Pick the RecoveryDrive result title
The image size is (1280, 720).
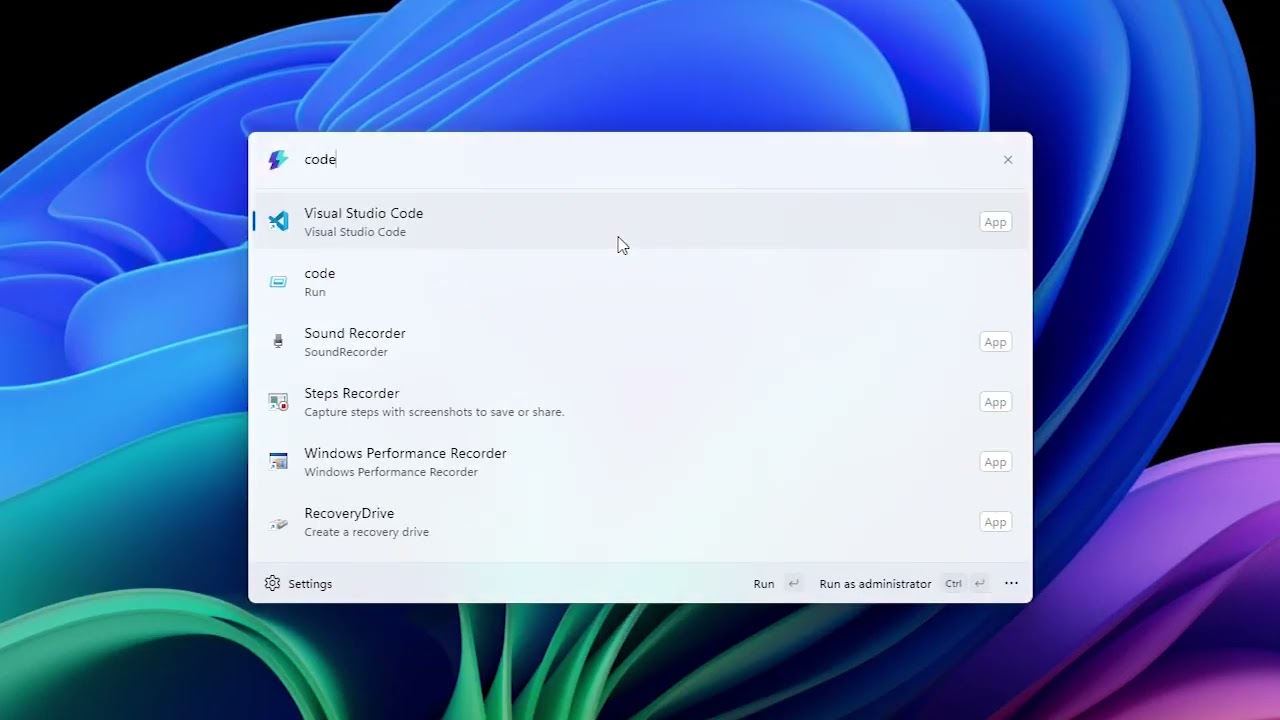click(x=349, y=513)
